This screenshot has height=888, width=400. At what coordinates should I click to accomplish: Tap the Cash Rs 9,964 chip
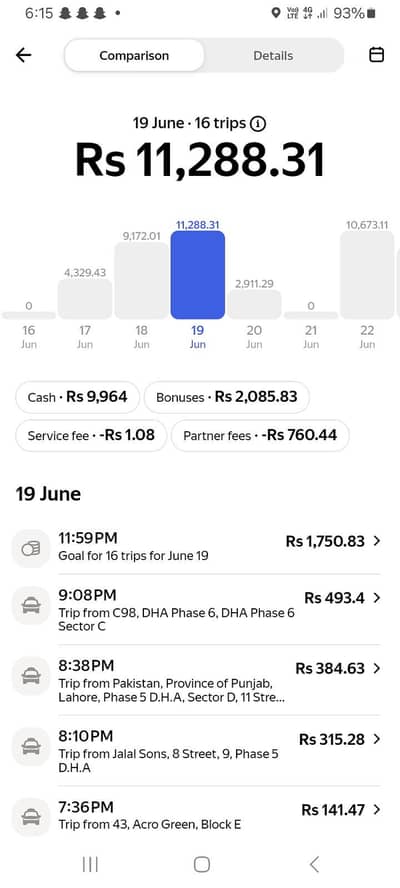pyautogui.click(x=78, y=397)
